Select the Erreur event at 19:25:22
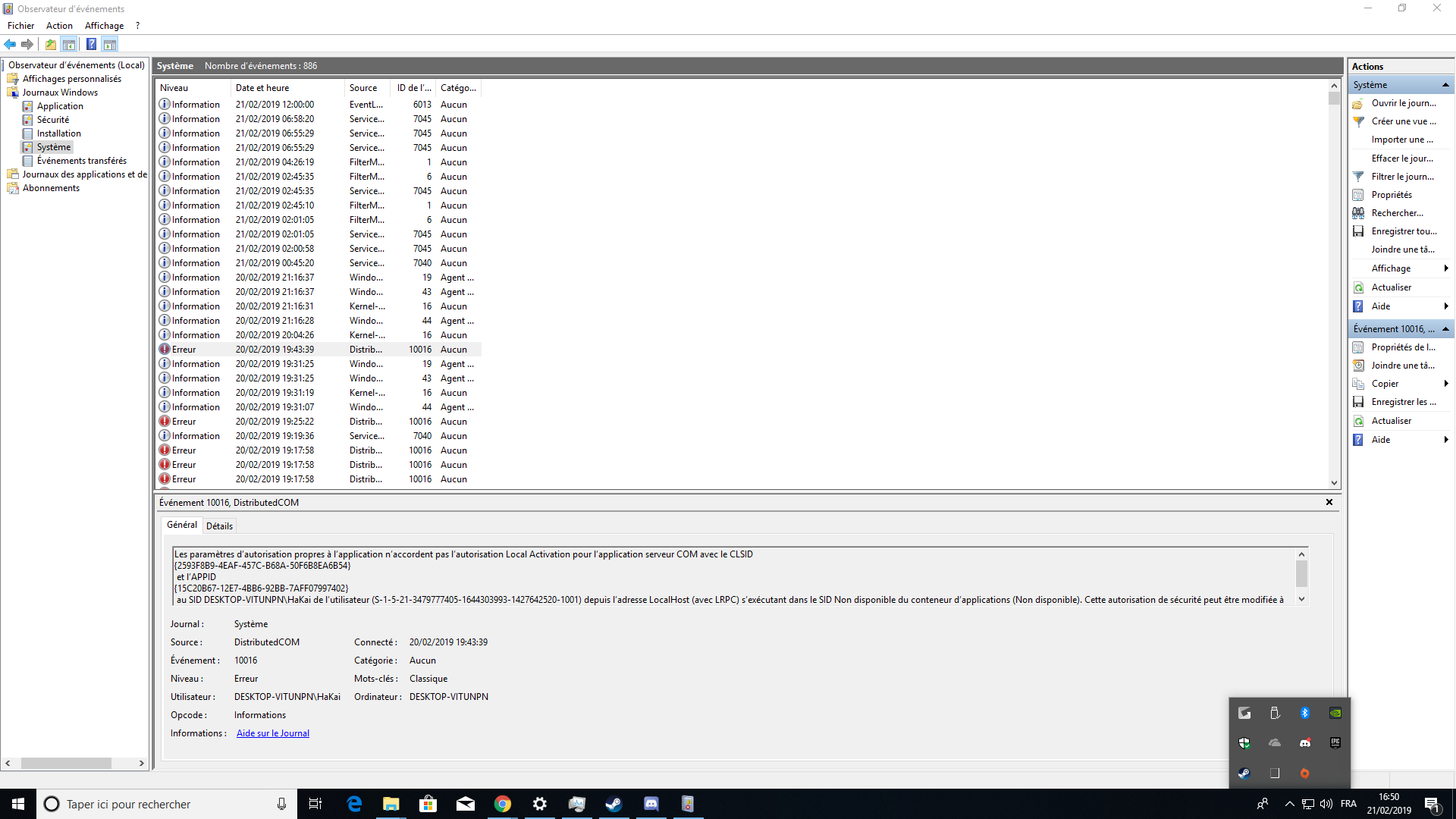Screen dimensions: 1456x819 275,422
